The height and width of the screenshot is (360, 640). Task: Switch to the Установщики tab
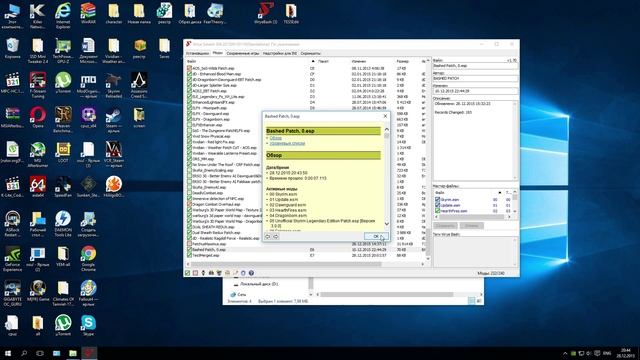tap(198, 53)
